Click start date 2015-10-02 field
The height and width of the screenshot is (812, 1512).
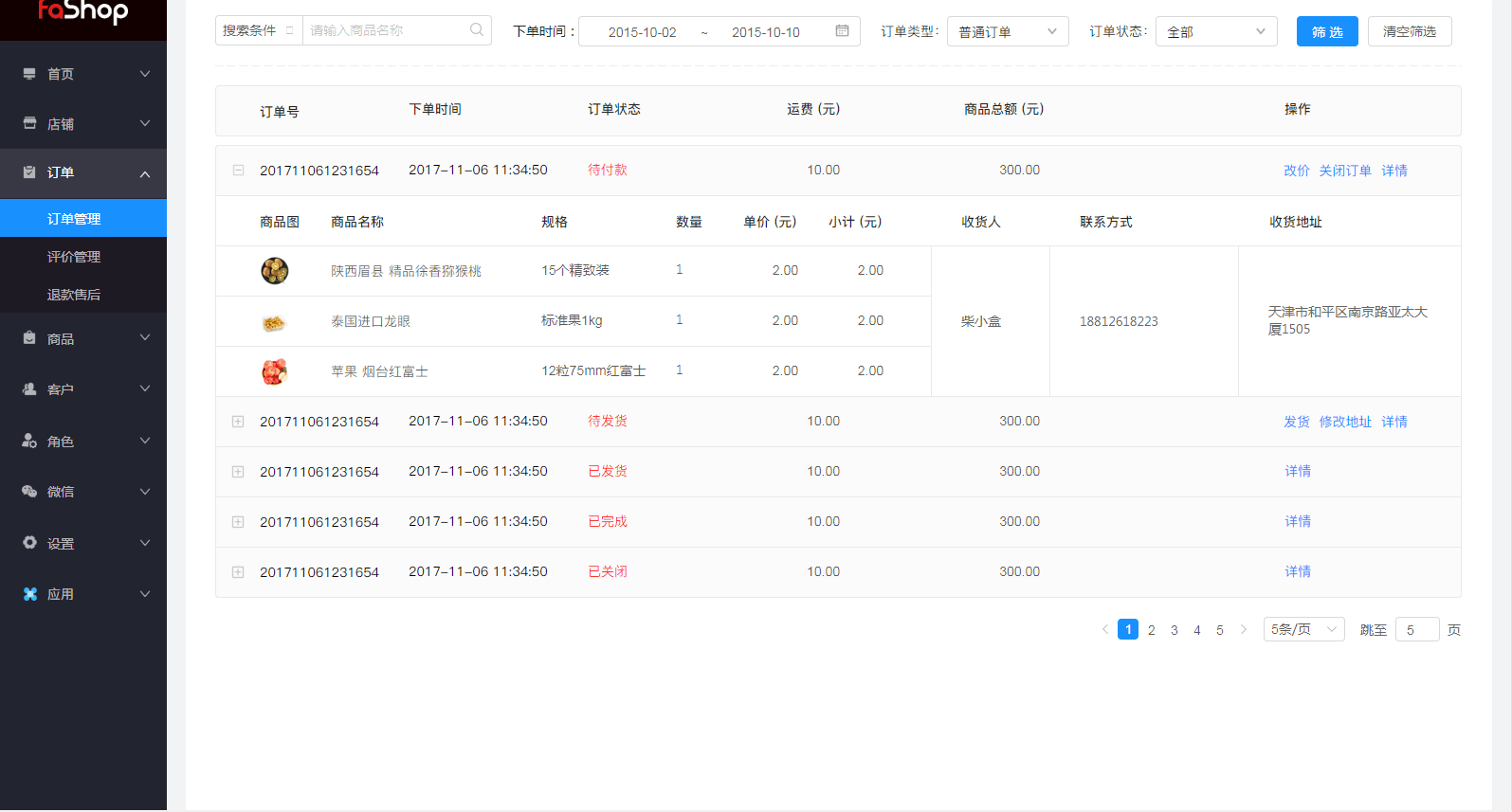(x=643, y=31)
